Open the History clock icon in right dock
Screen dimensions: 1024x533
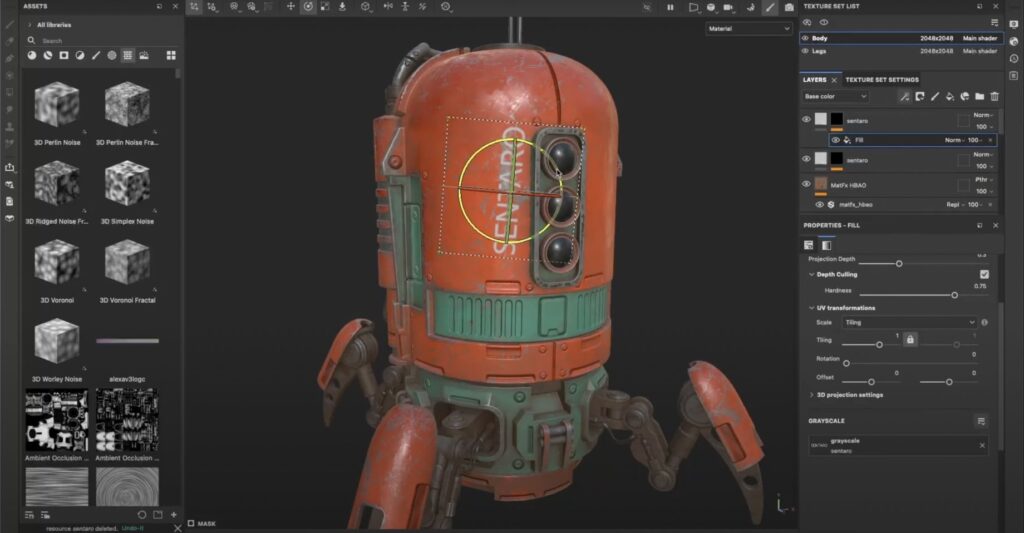coord(1014,58)
